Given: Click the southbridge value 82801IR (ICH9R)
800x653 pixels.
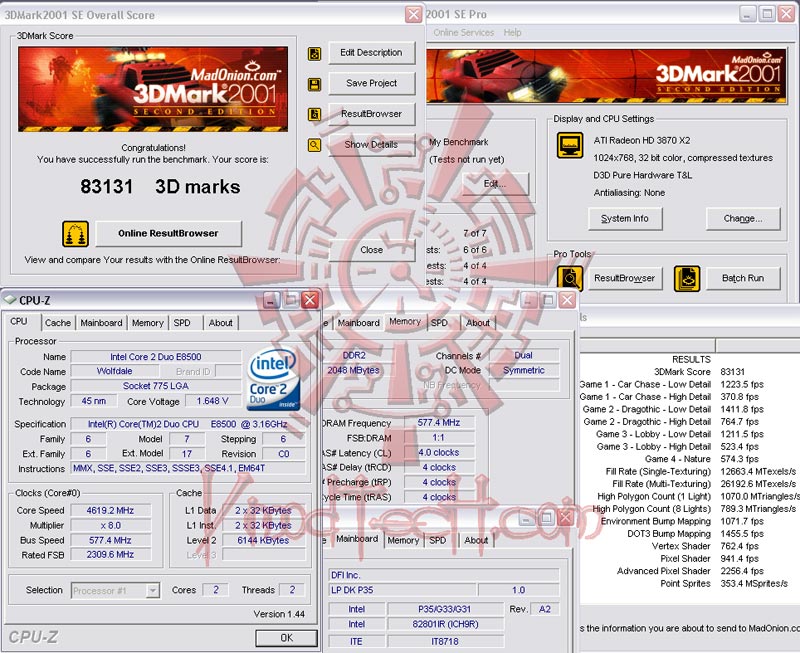Looking at the screenshot, I should [444, 624].
